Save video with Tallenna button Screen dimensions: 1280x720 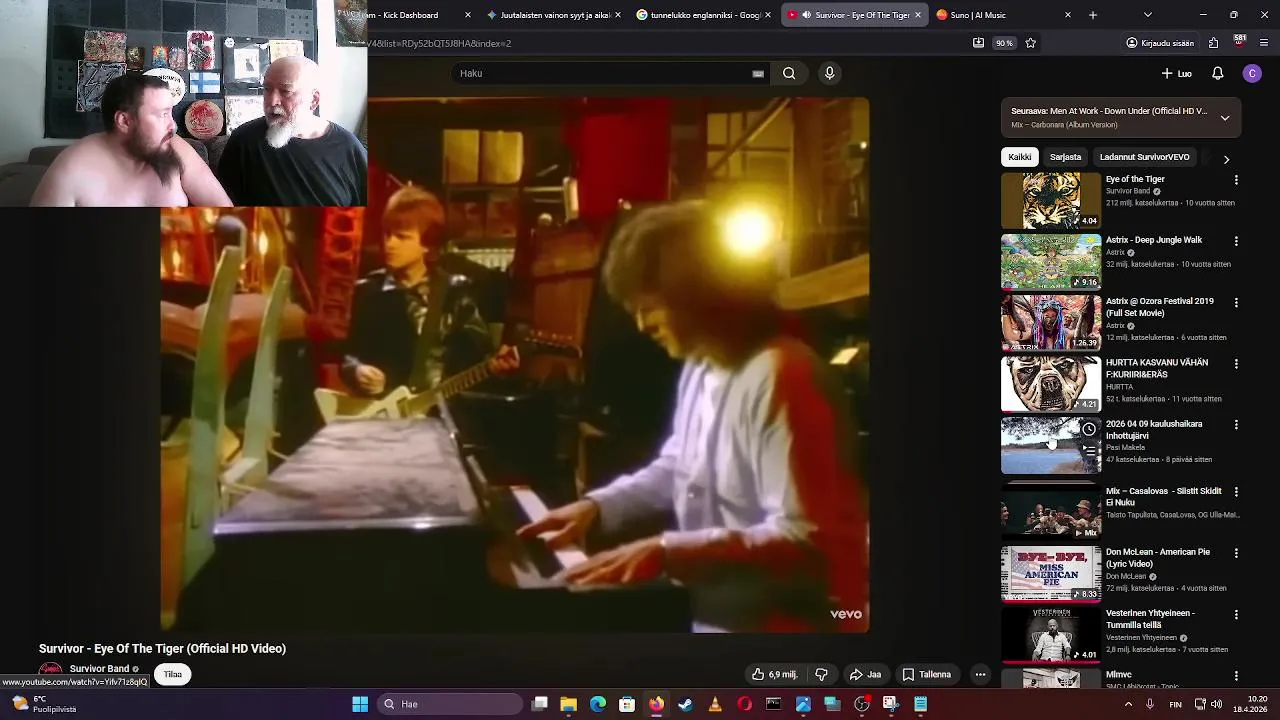tap(926, 674)
